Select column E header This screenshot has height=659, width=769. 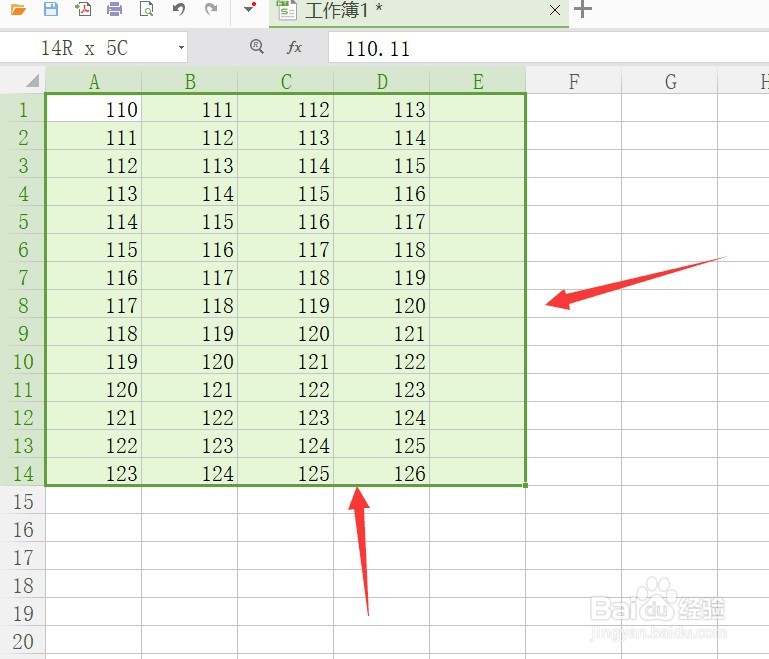(478, 81)
